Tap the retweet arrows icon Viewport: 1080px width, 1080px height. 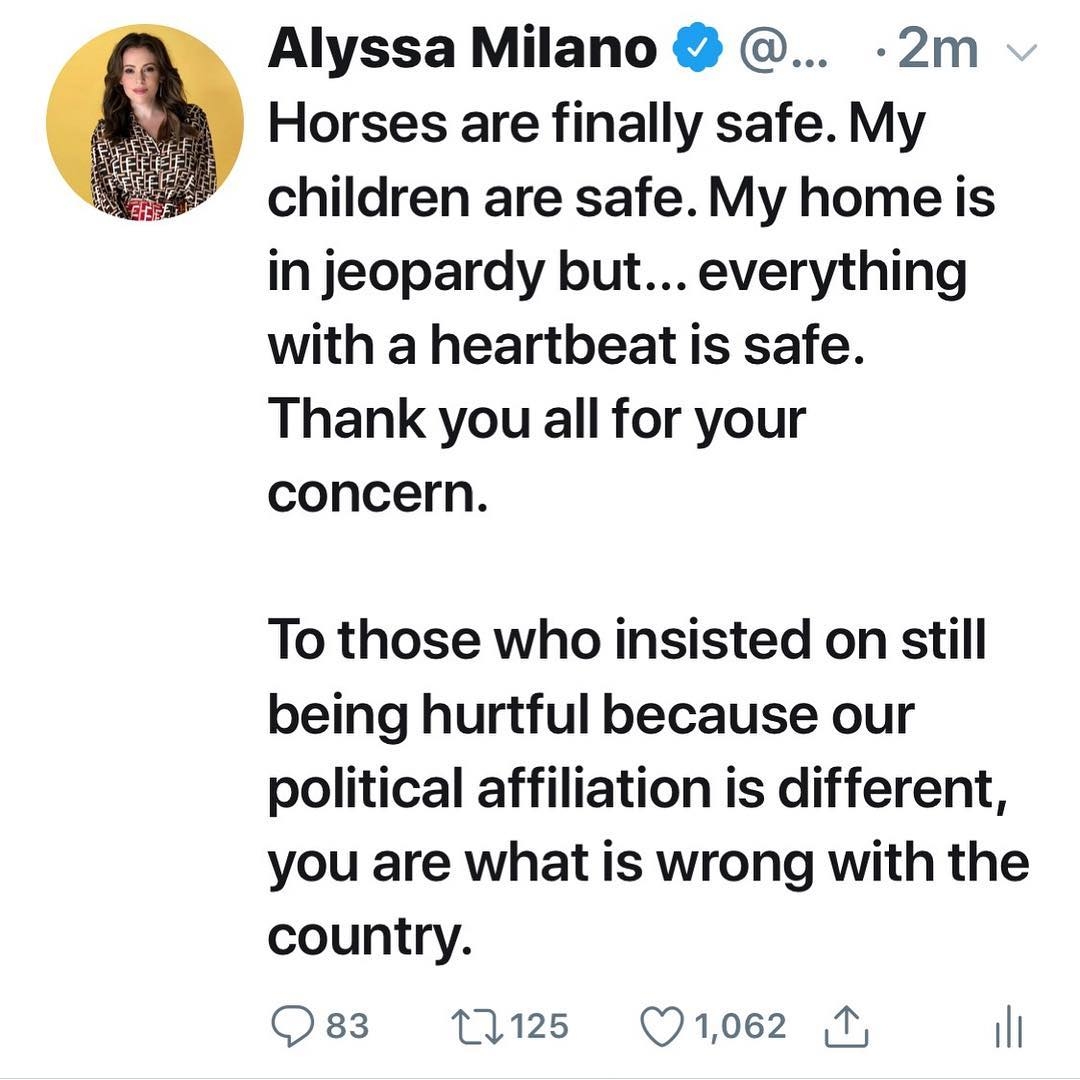(x=477, y=1026)
